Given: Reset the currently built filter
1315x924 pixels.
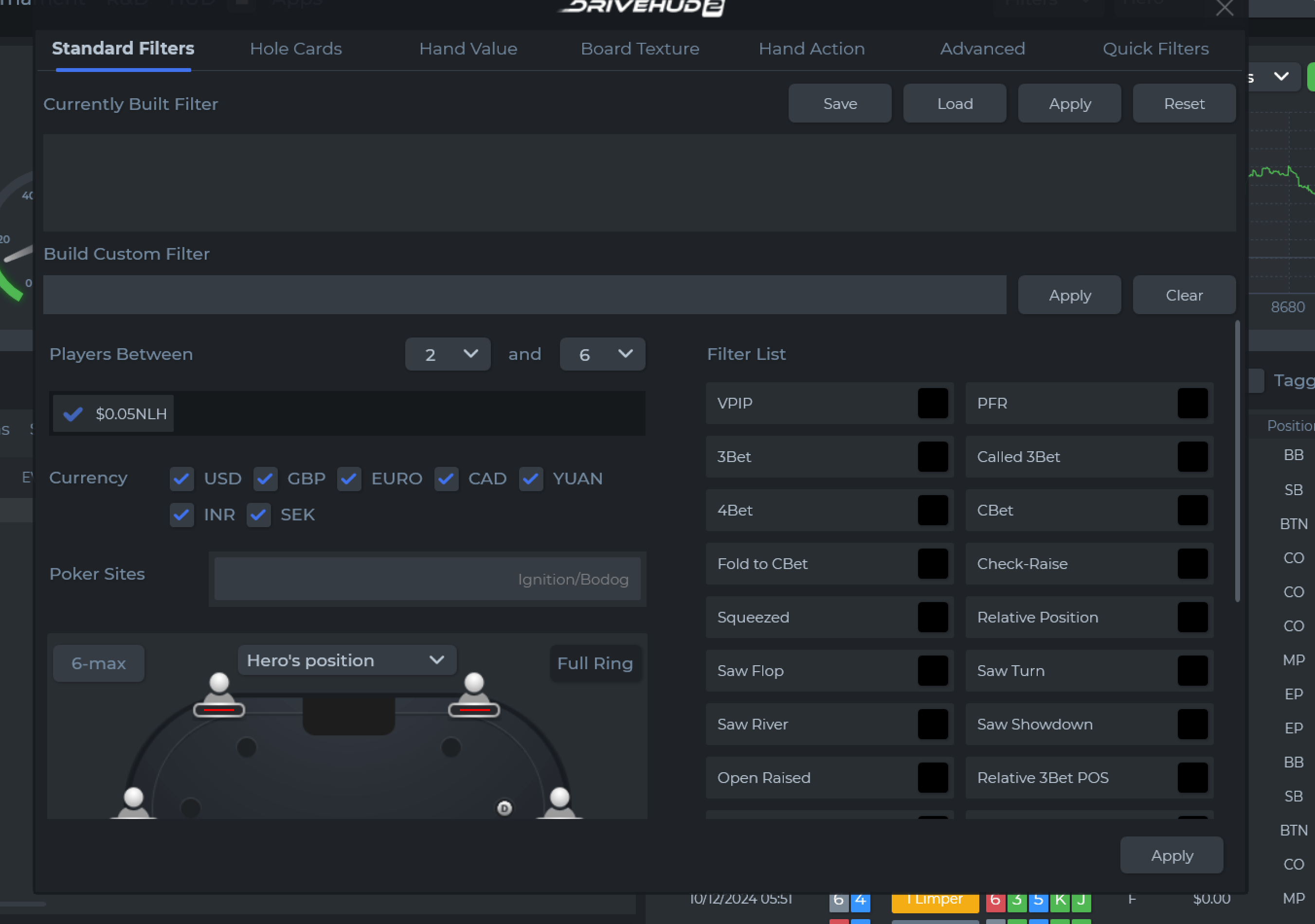Looking at the screenshot, I should (1184, 104).
